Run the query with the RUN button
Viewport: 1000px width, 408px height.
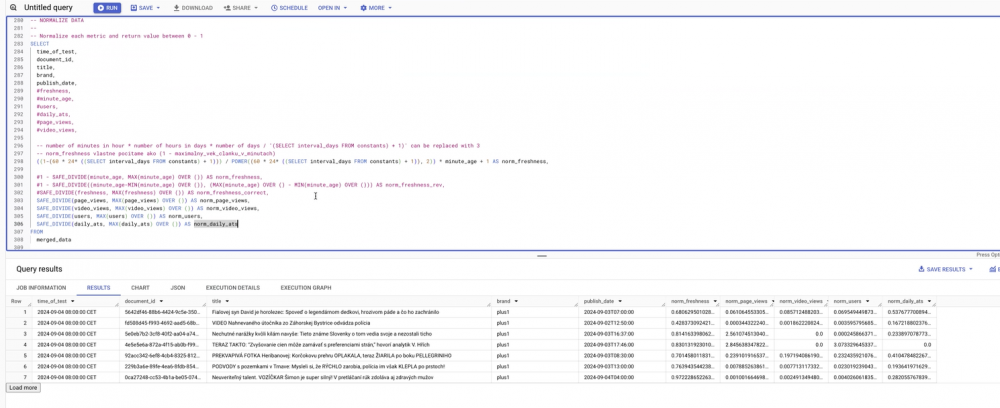tap(107, 7)
